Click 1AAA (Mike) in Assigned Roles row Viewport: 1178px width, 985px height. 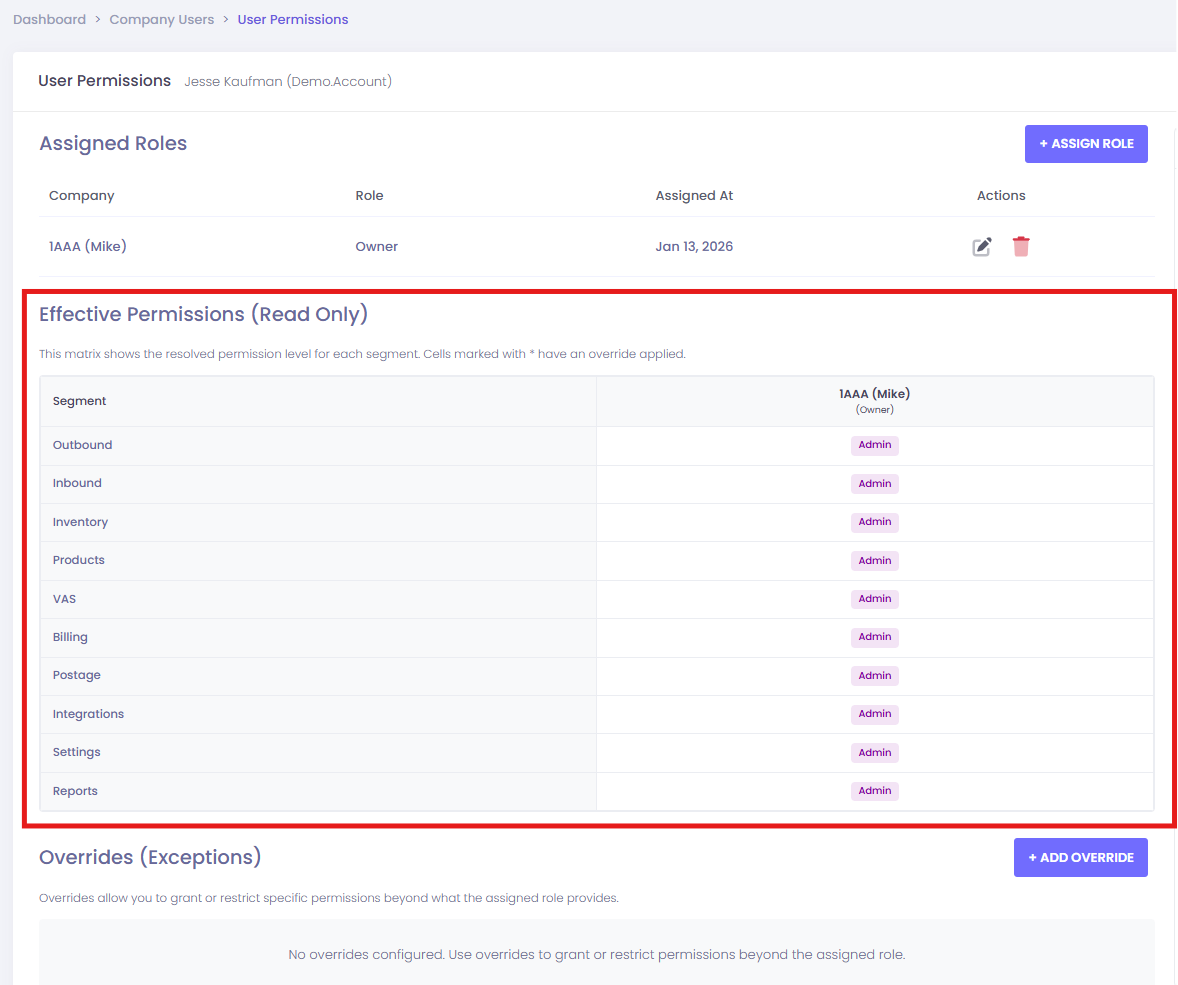(88, 247)
